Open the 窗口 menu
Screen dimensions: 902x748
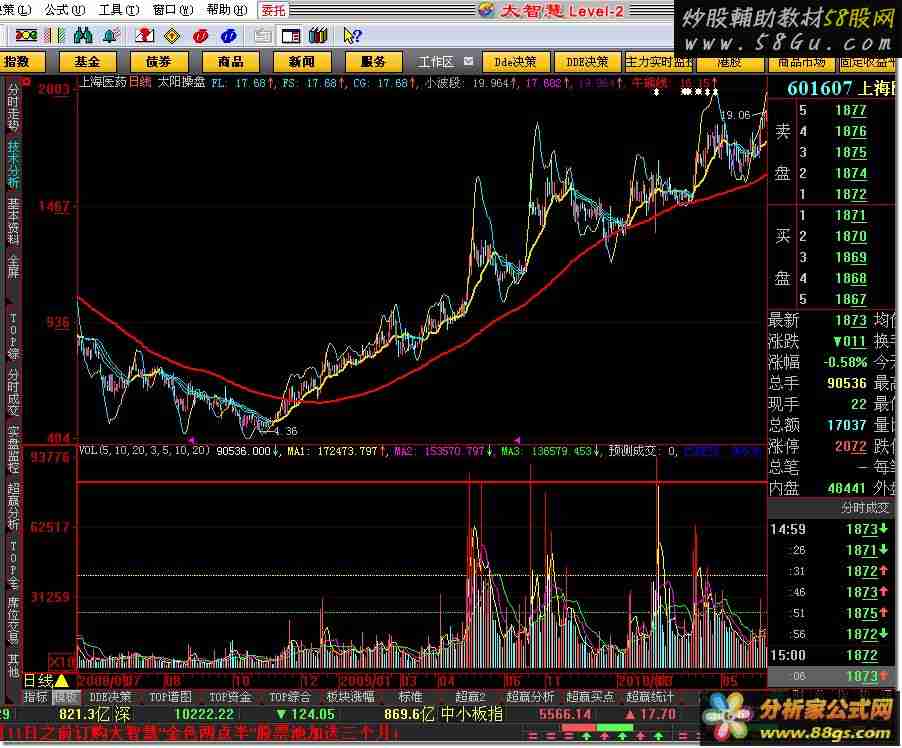pyautogui.click(x=173, y=10)
